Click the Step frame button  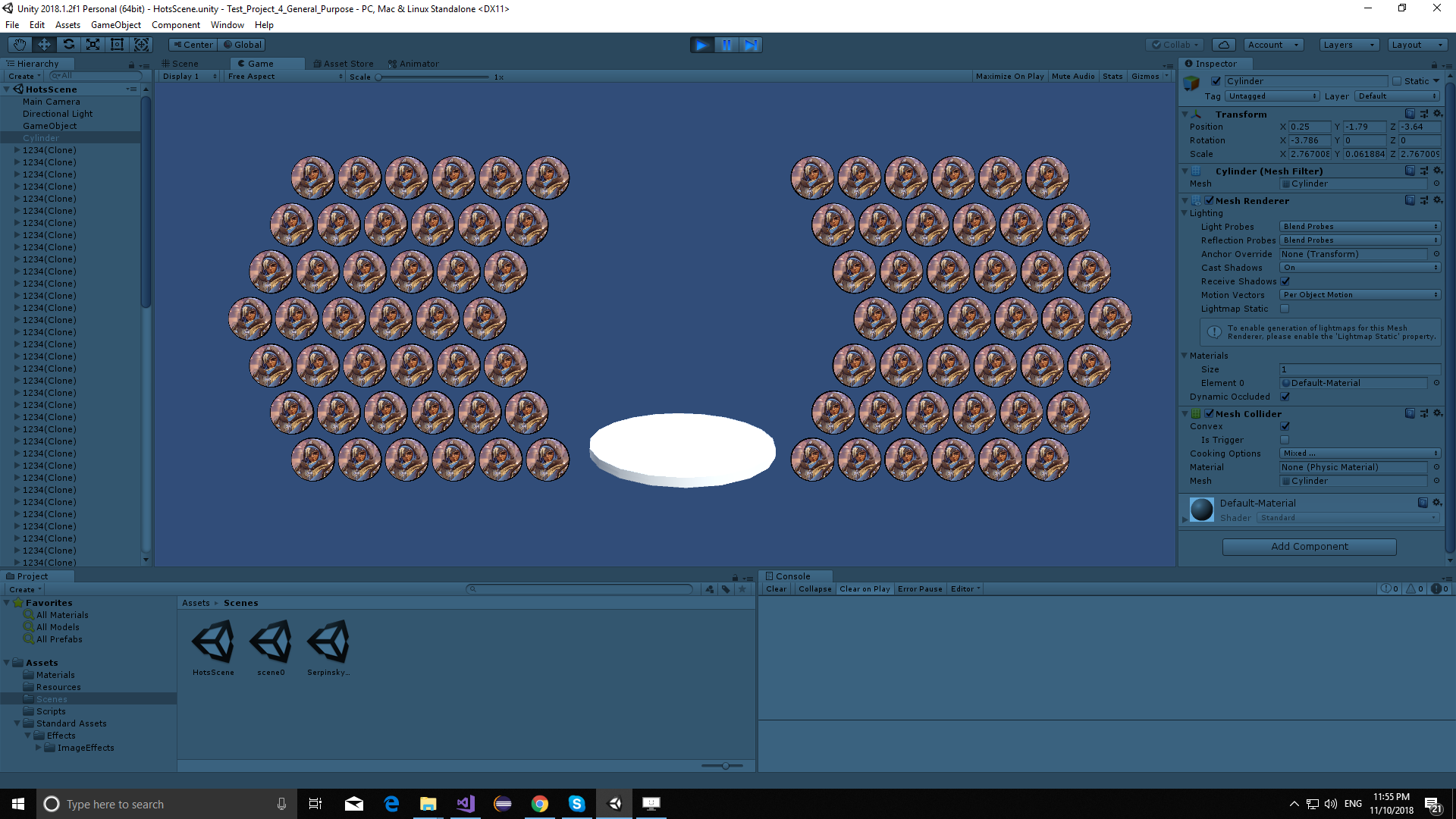coord(751,45)
